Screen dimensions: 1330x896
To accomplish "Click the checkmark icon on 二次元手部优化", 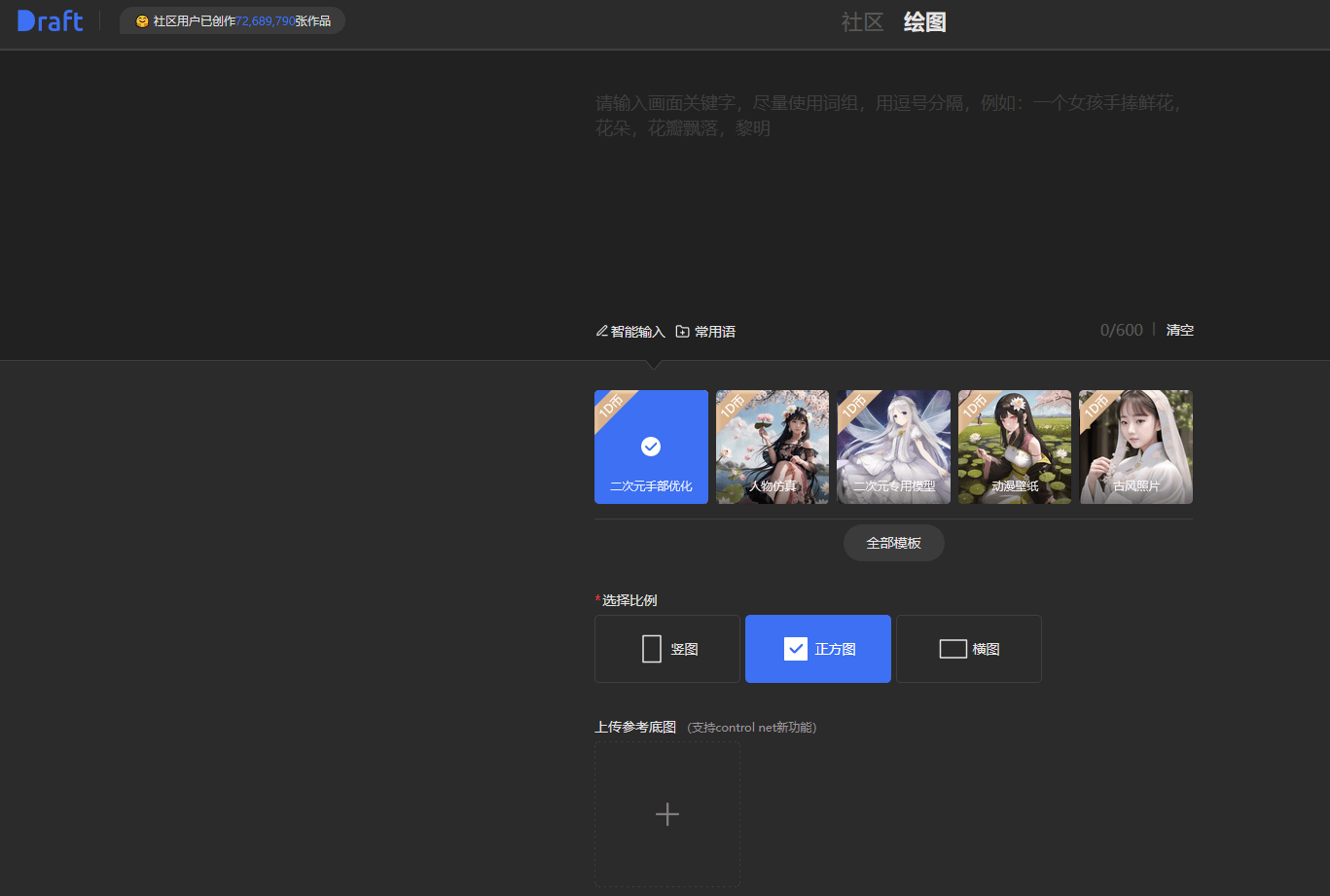I will pos(651,446).
